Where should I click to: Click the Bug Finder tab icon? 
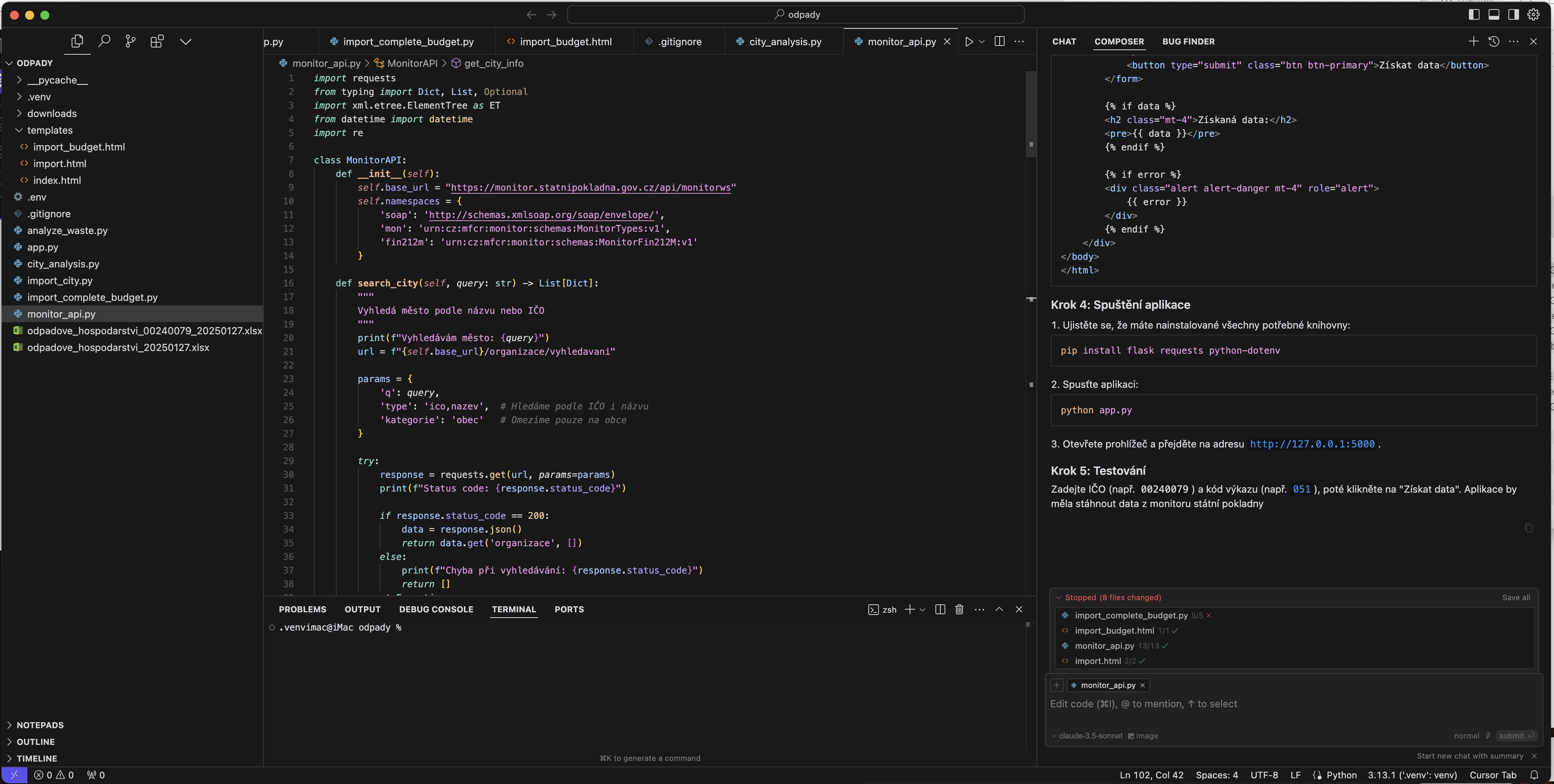pos(1188,41)
